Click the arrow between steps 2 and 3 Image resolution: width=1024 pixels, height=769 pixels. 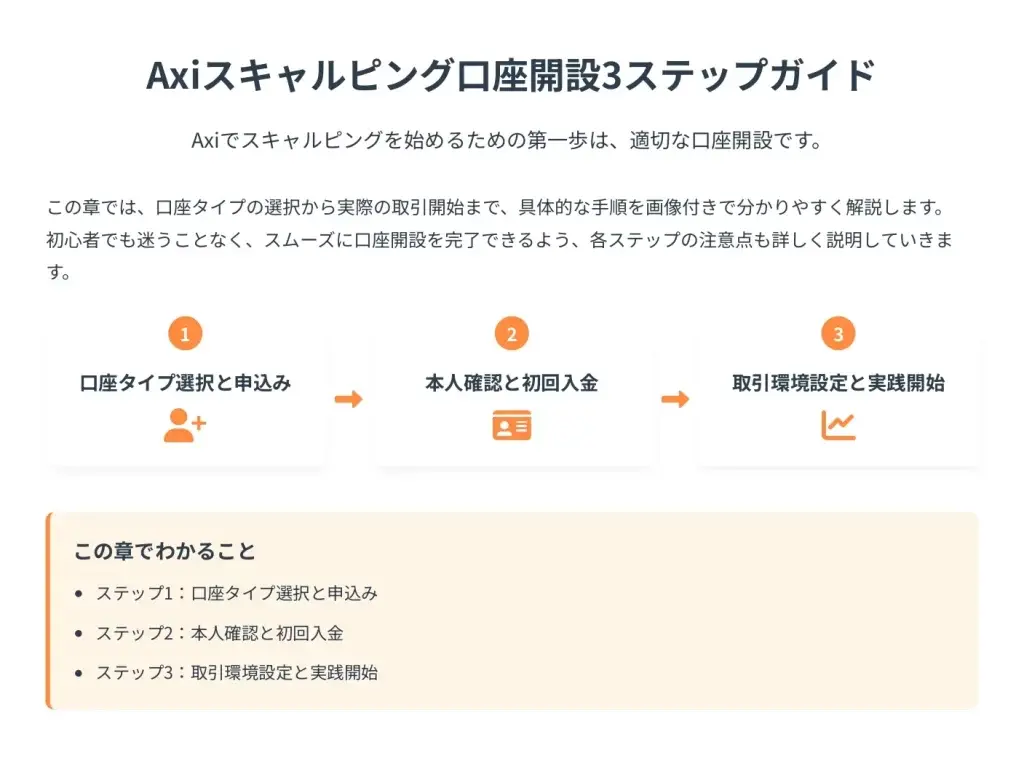click(x=675, y=399)
